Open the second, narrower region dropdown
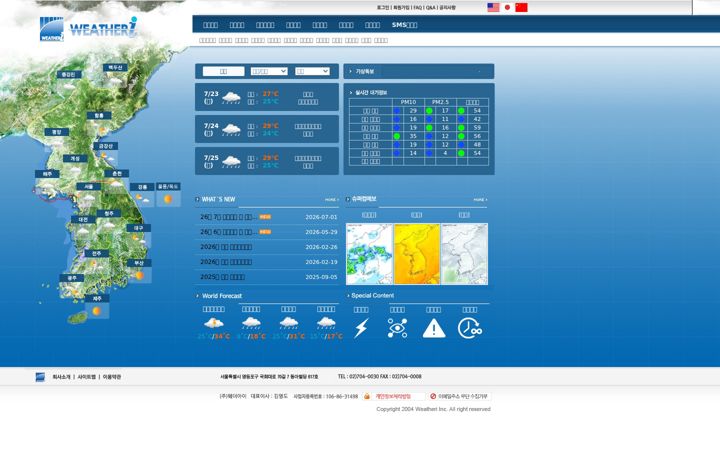Viewport: 720px width, 450px height. pos(312,71)
